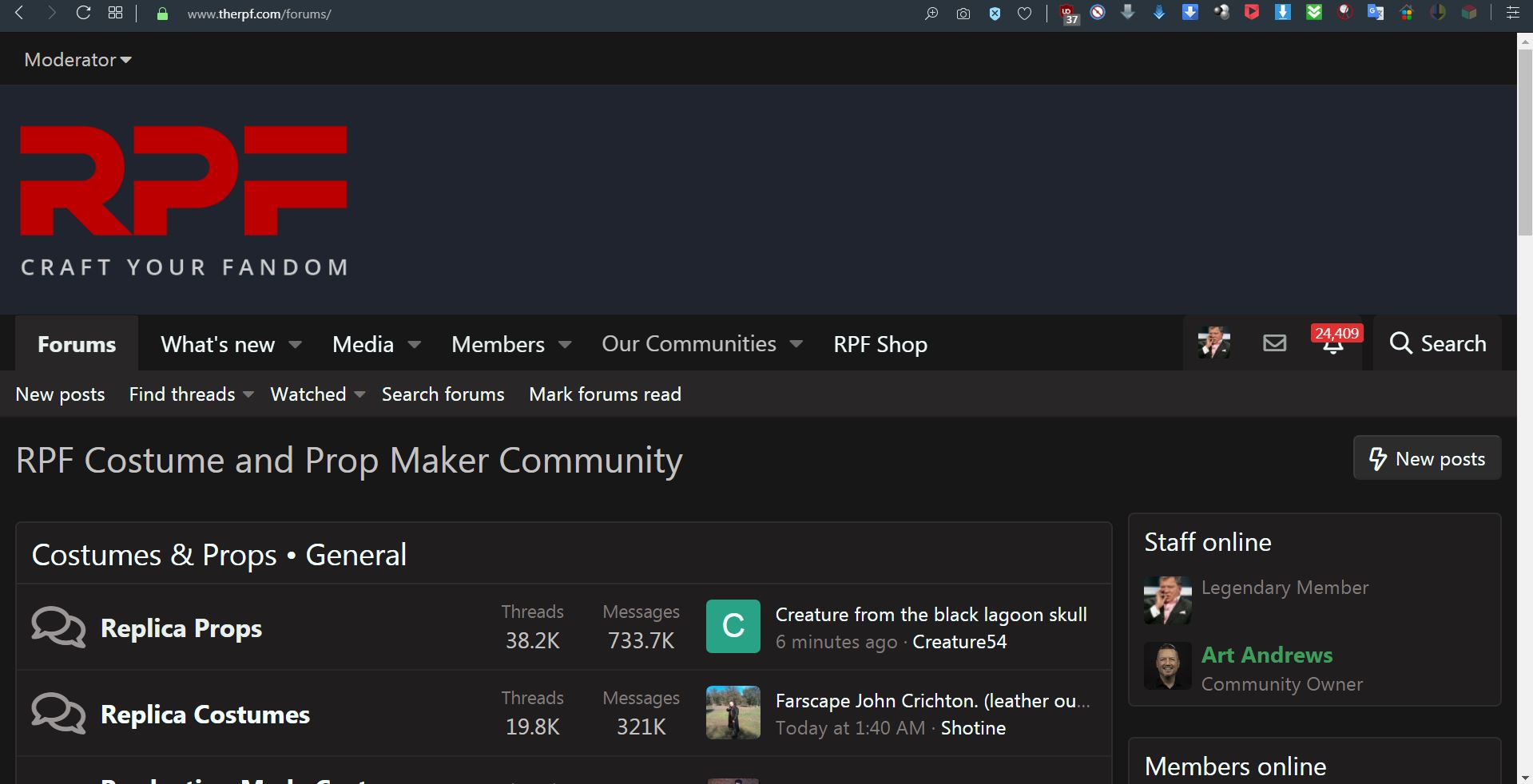
Task: Open Search with magnifier button
Action: click(1438, 343)
